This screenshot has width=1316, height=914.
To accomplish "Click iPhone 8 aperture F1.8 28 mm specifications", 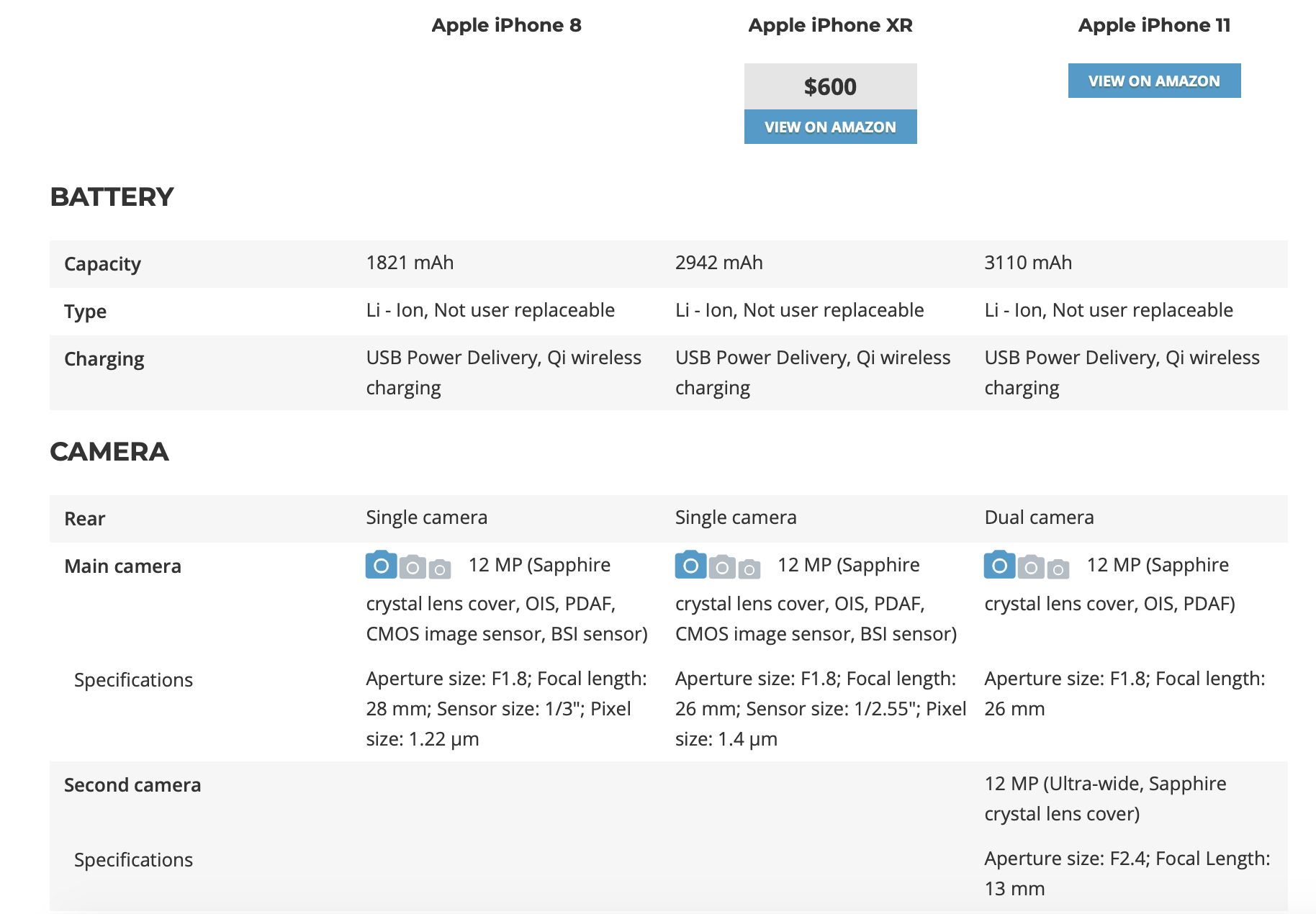I will [506, 709].
